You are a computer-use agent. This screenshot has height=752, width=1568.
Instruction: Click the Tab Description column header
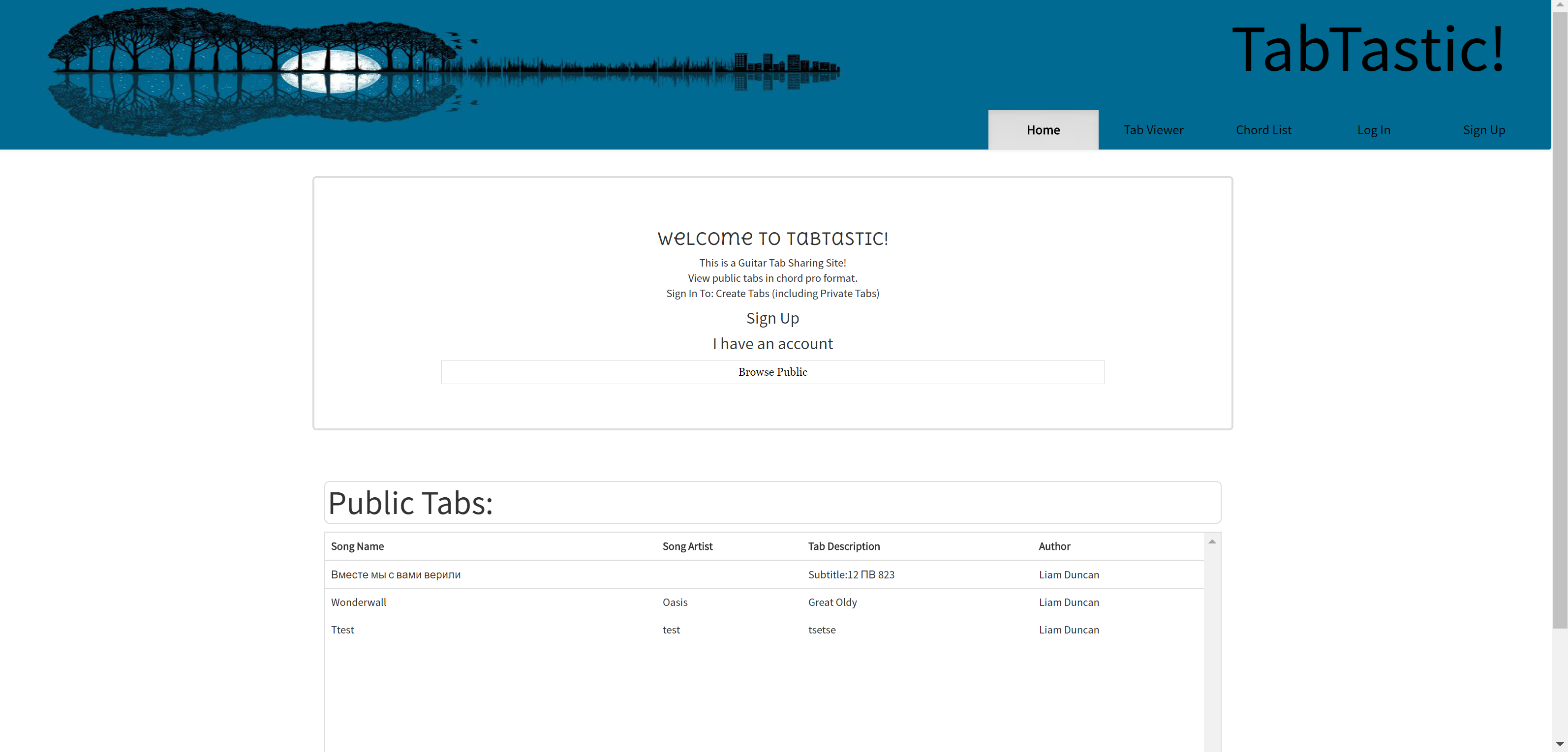click(844, 546)
